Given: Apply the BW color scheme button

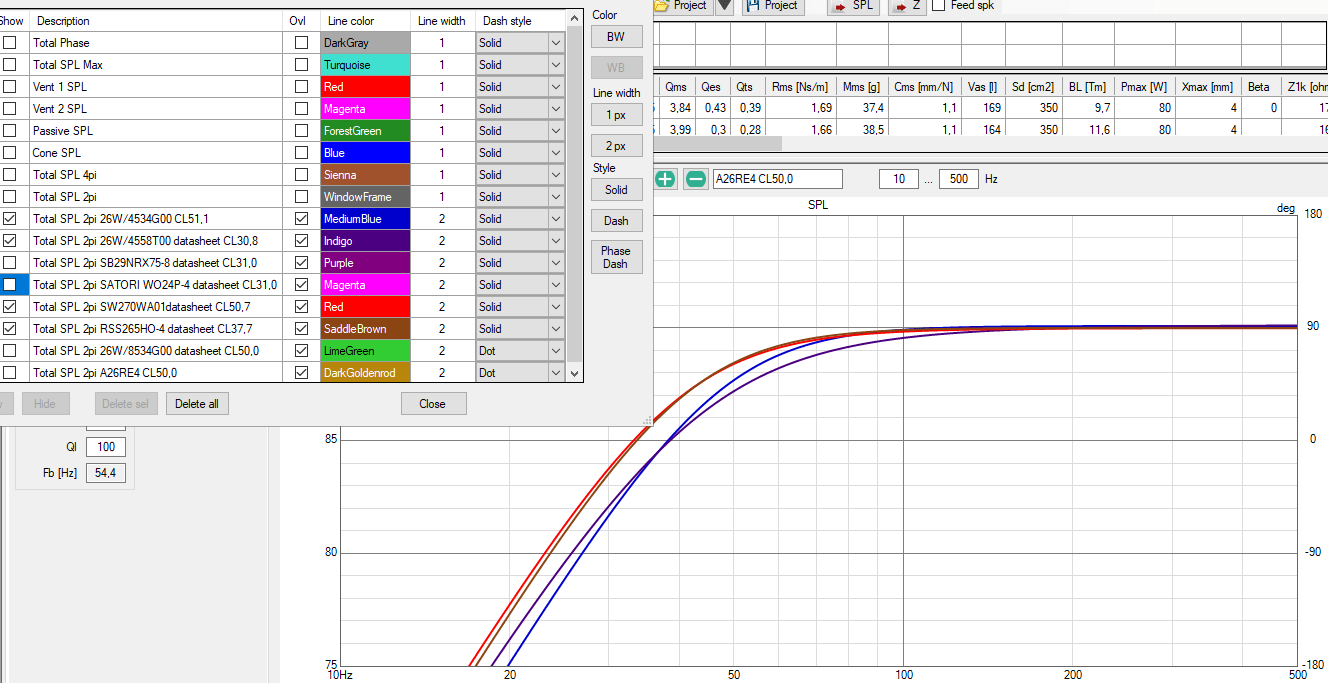Looking at the screenshot, I should tap(616, 37).
